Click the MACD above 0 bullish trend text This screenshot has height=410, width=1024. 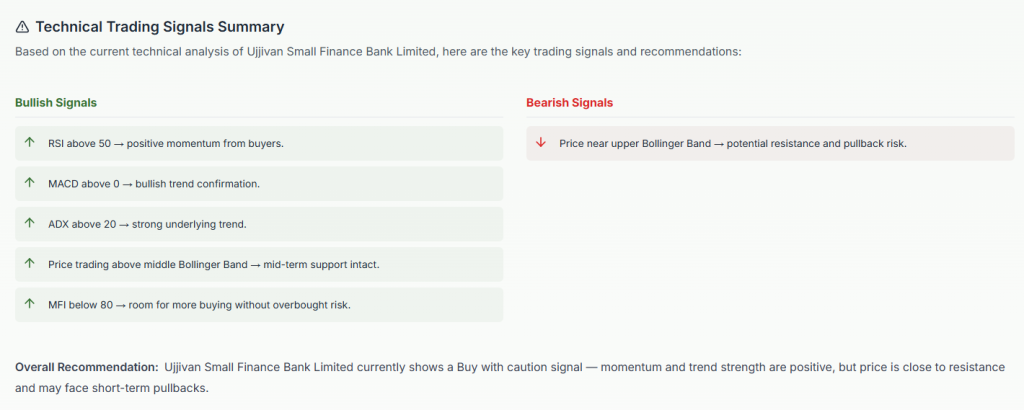(154, 184)
